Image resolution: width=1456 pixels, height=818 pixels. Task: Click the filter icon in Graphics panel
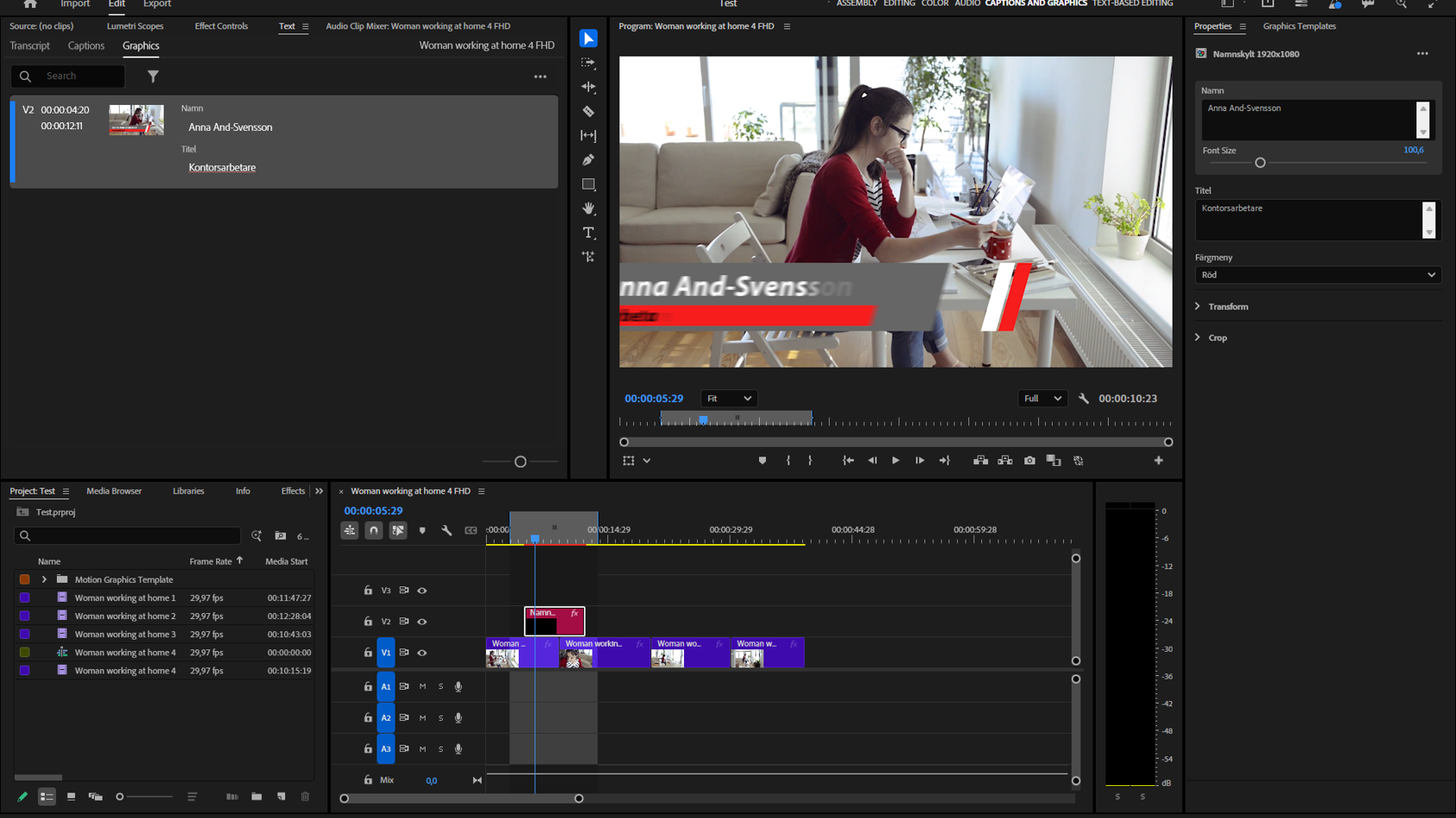(152, 77)
